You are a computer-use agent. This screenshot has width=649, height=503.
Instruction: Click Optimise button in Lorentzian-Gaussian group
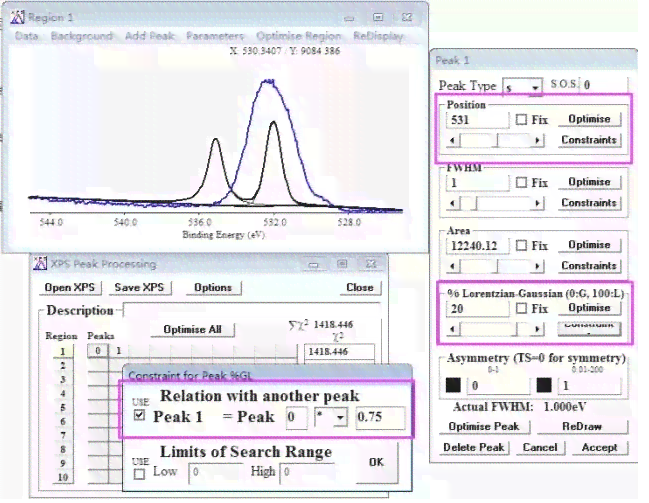tap(589, 308)
